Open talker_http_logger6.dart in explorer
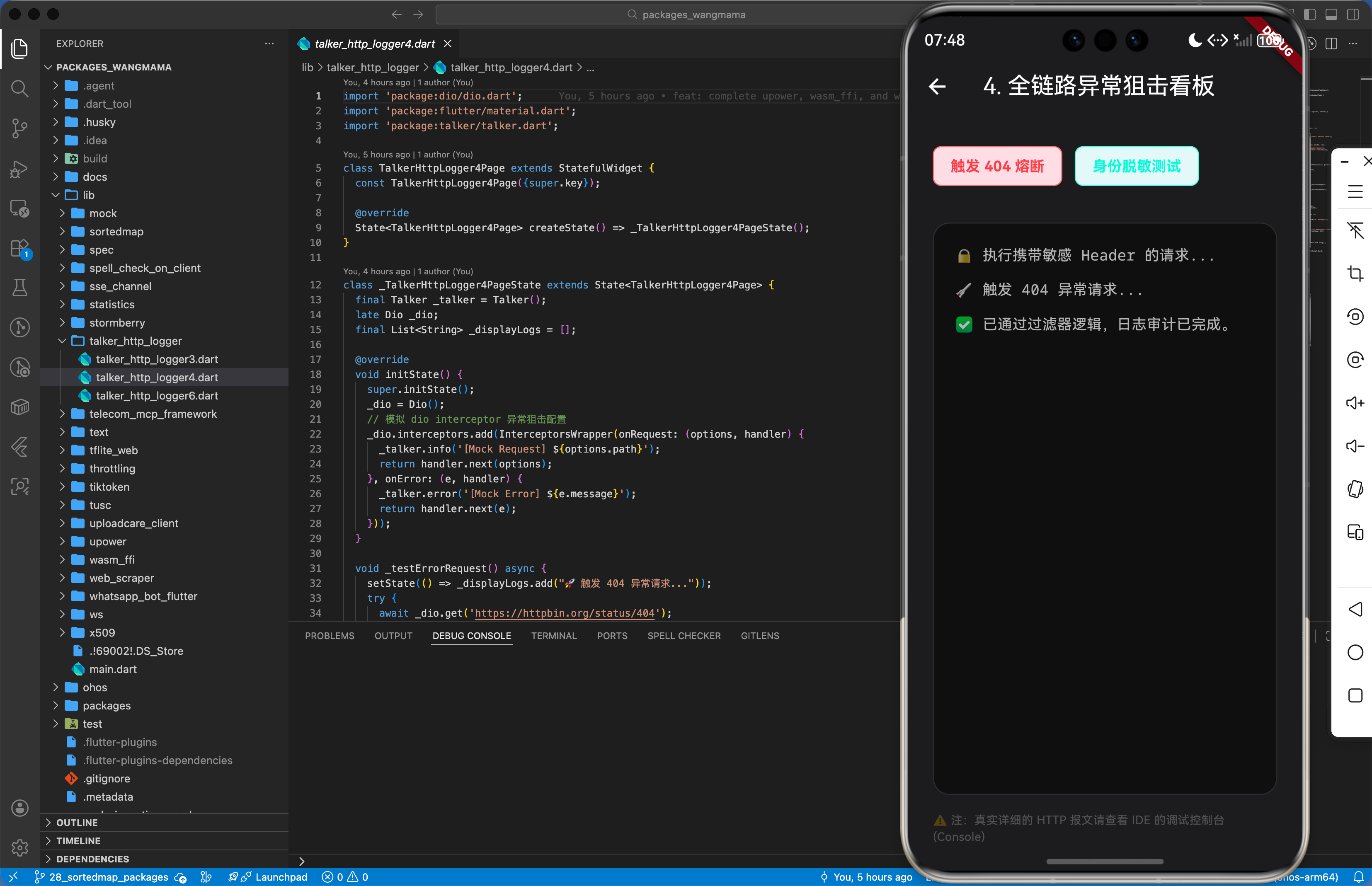The height and width of the screenshot is (886, 1372). [x=157, y=396]
